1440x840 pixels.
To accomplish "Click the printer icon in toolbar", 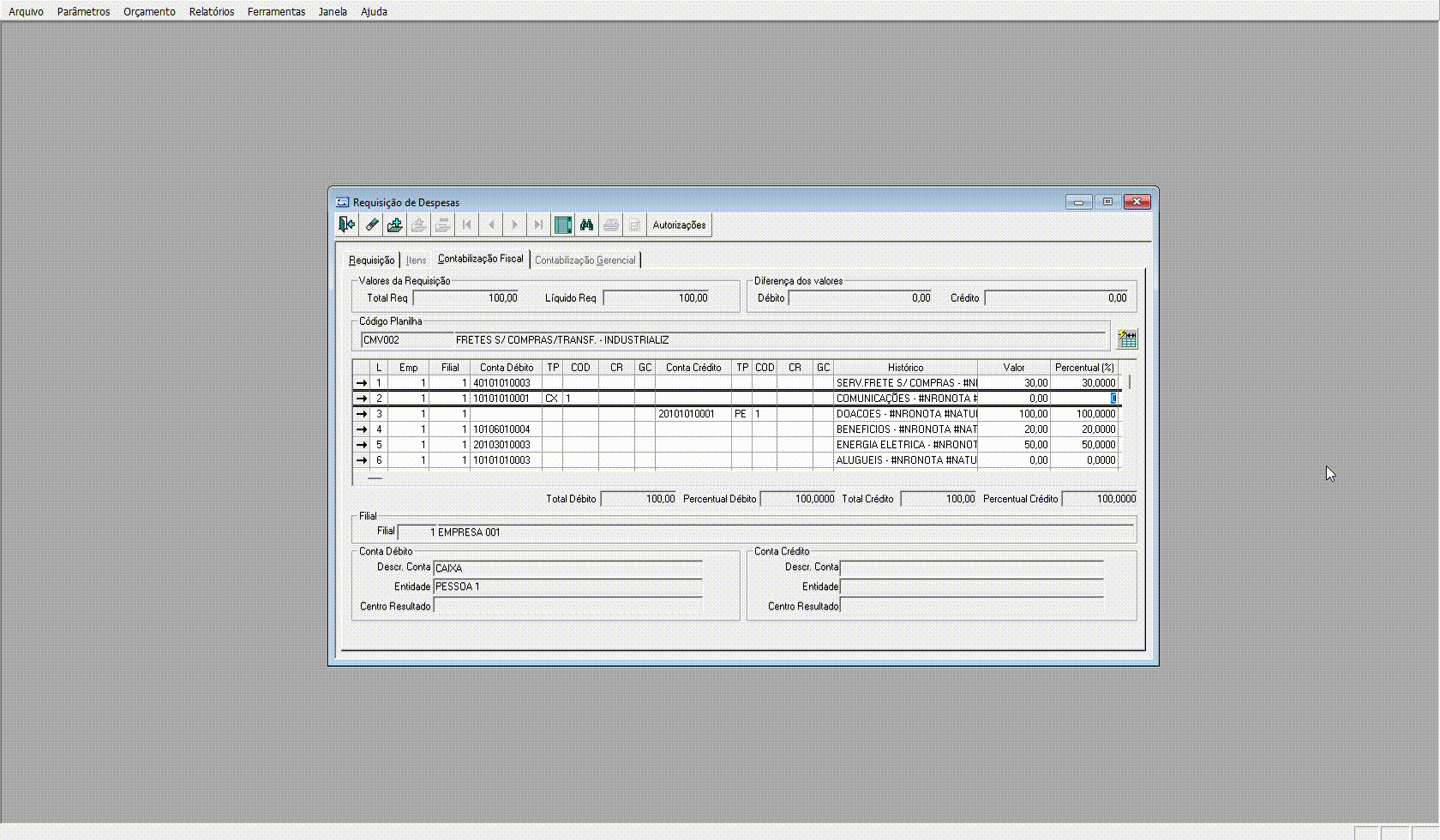I will point(611,225).
